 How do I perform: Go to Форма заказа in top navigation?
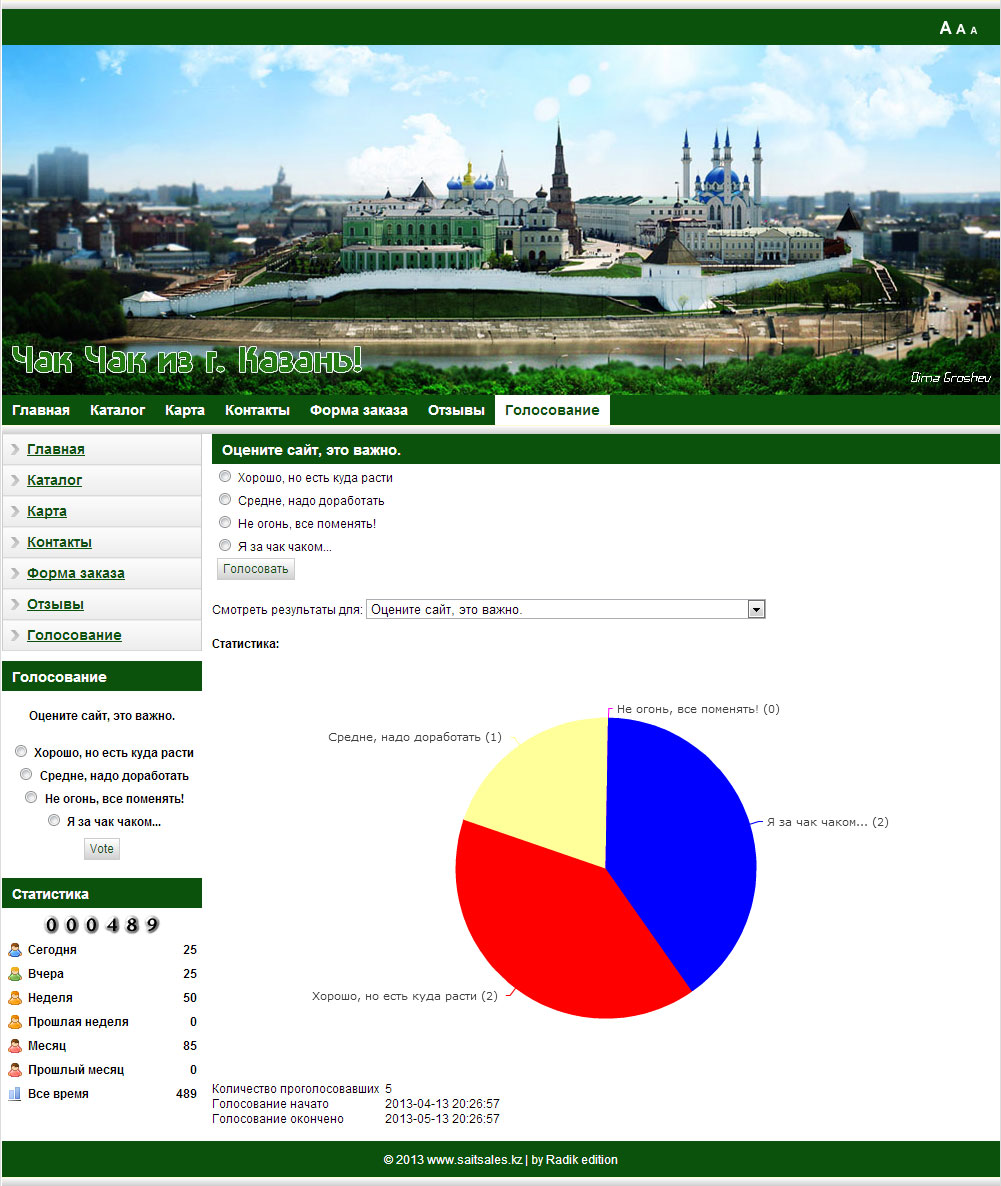click(x=358, y=410)
